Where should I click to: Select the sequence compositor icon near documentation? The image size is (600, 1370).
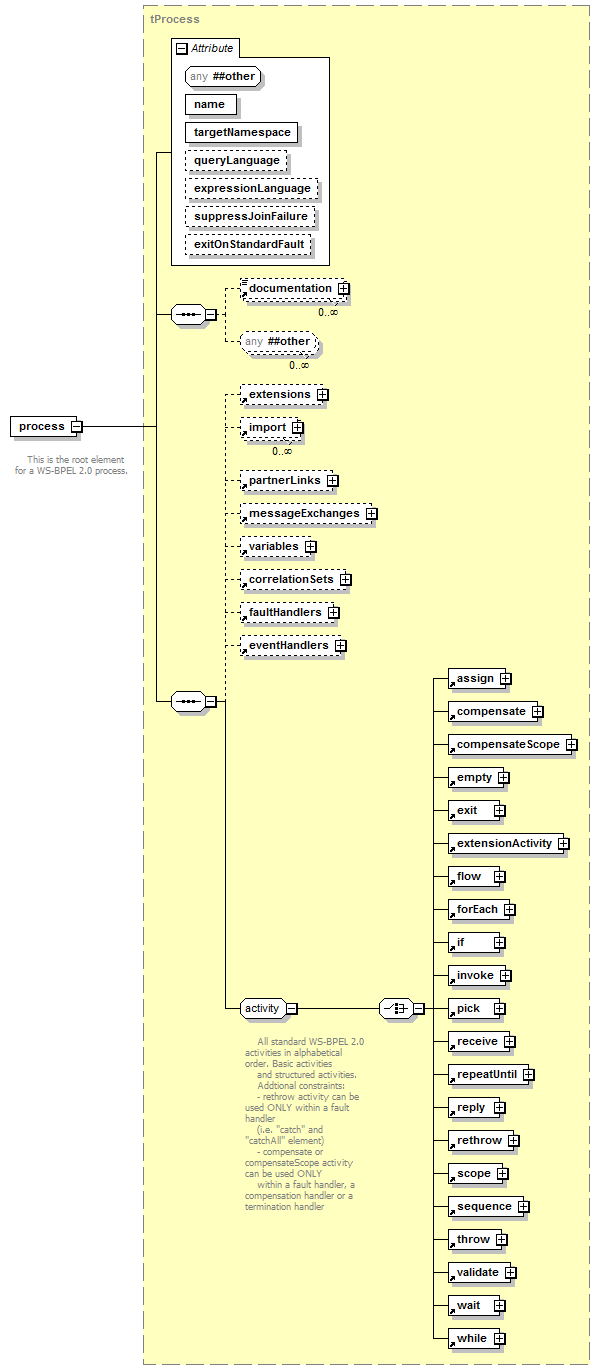(x=188, y=315)
